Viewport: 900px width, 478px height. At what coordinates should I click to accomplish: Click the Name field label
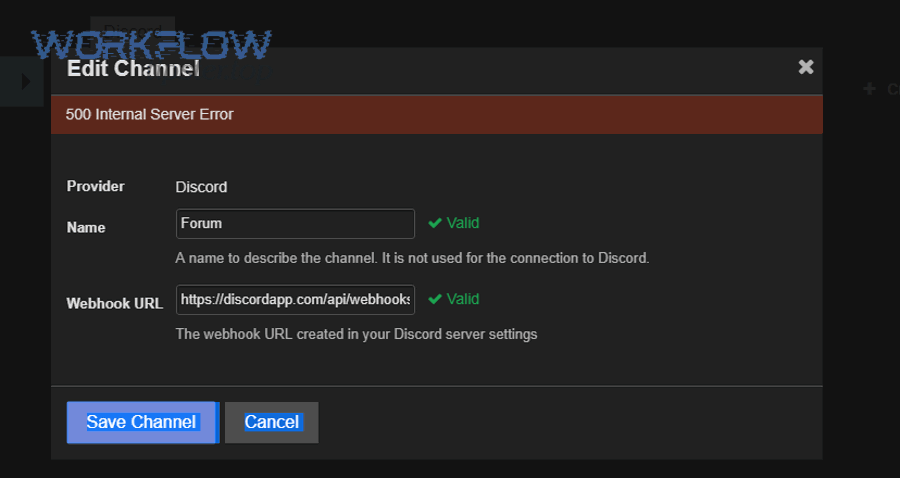click(86, 227)
